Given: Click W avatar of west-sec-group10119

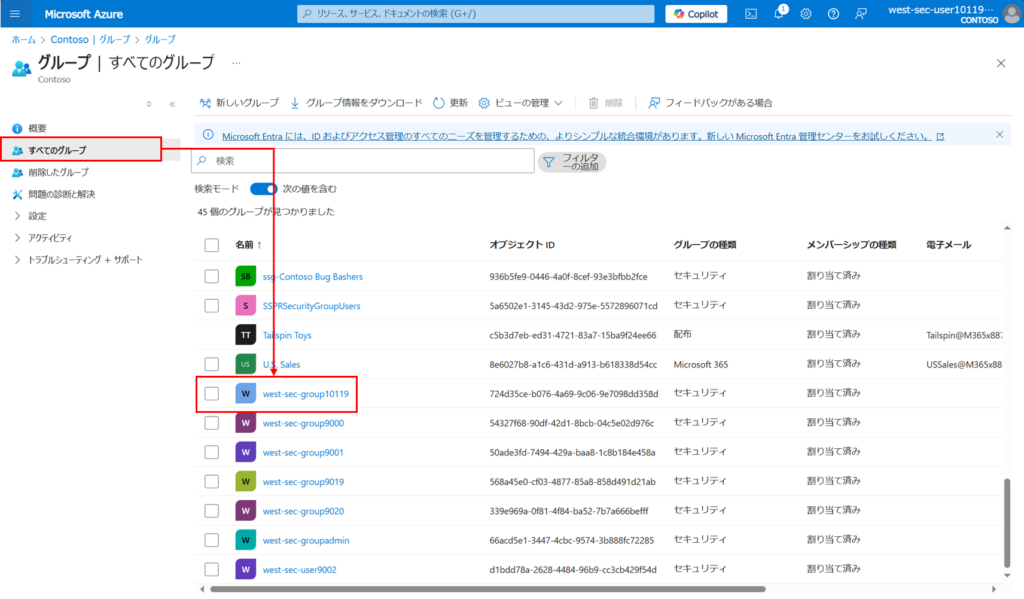Looking at the screenshot, I should tap(246, 393).
